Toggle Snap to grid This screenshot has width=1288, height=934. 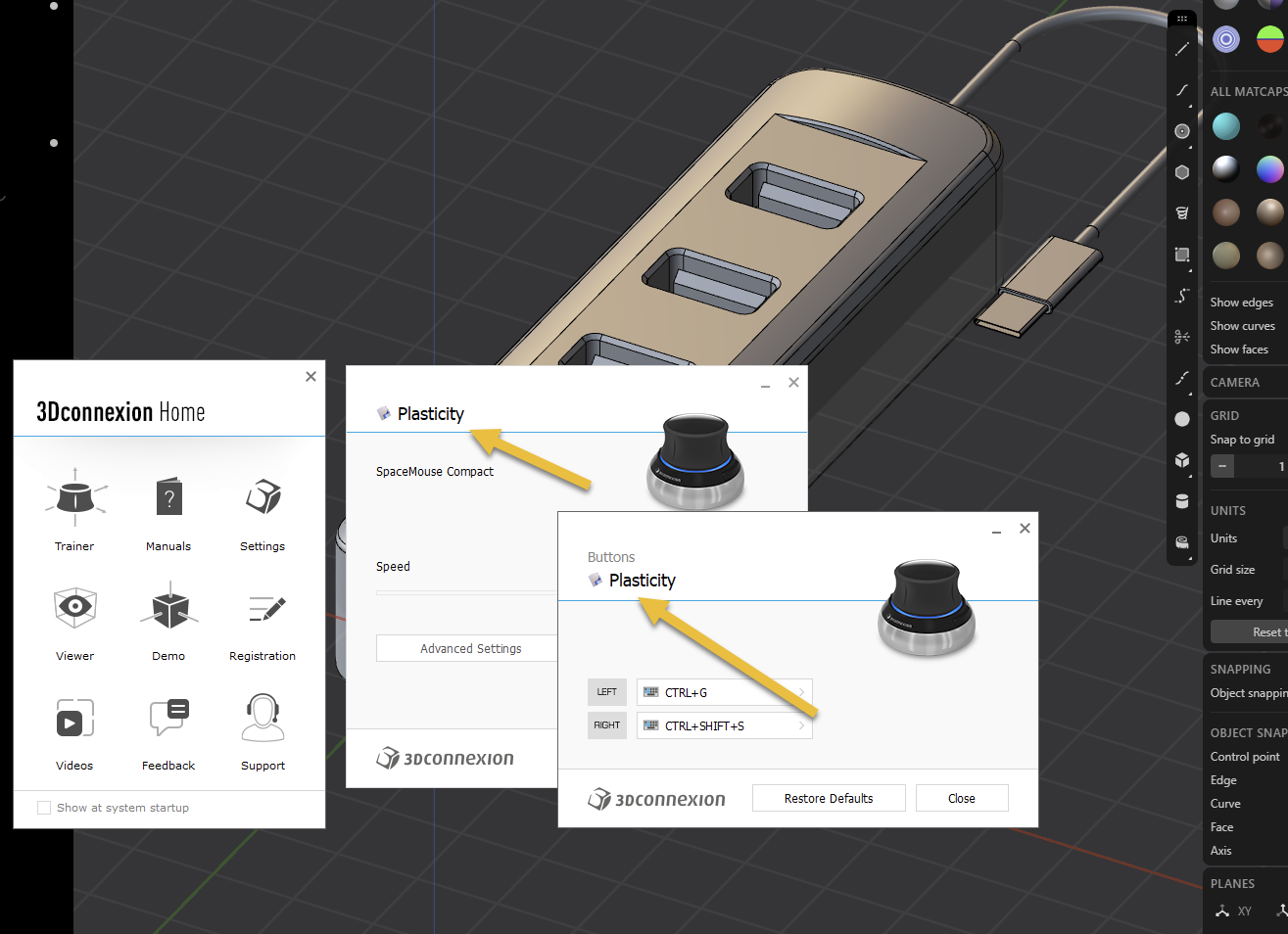click(1242, 439)
